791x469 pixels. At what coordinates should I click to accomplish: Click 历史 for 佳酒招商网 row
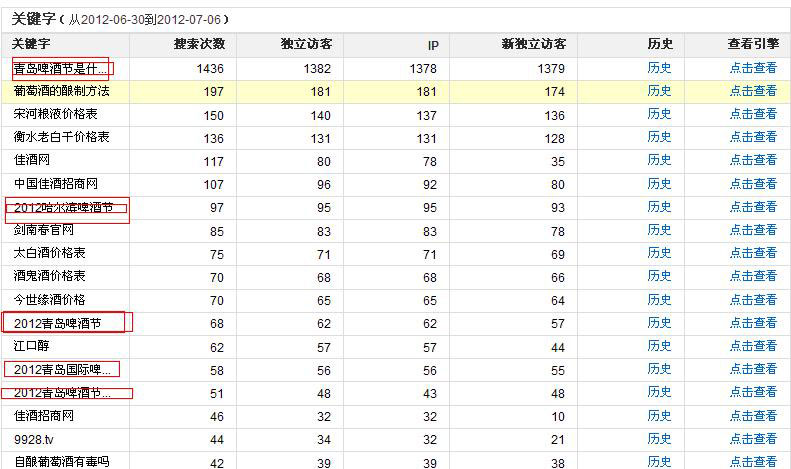[x=659, y=415]
